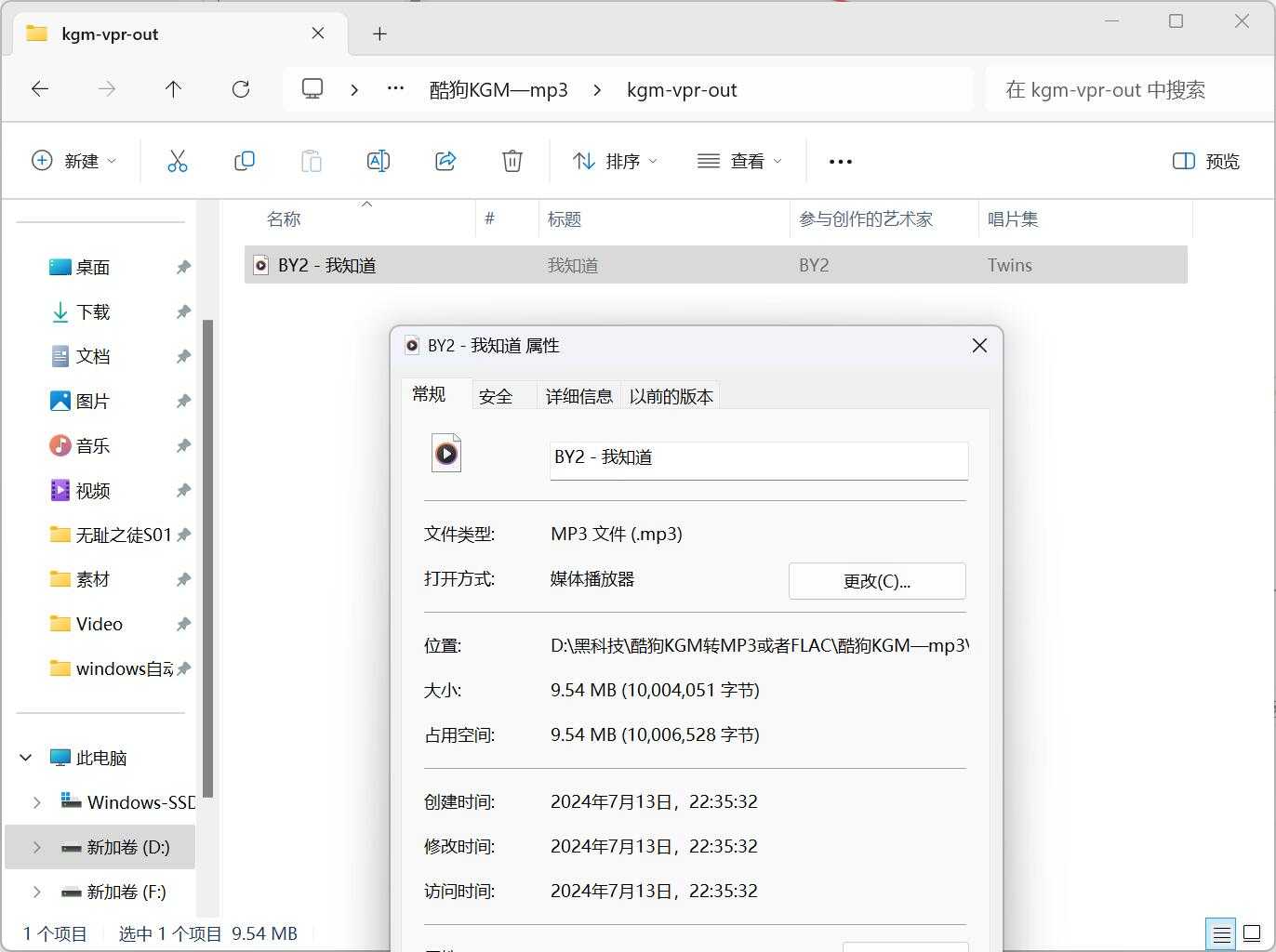Sort by the 唱片集 column header
Viewport: 1276px width, 952px height.
[1085, 219]
